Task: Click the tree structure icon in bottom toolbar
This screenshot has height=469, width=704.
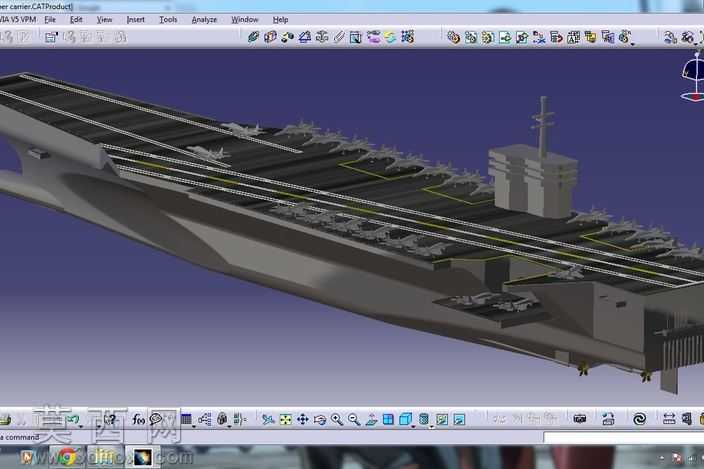Action: coord(205,419)
